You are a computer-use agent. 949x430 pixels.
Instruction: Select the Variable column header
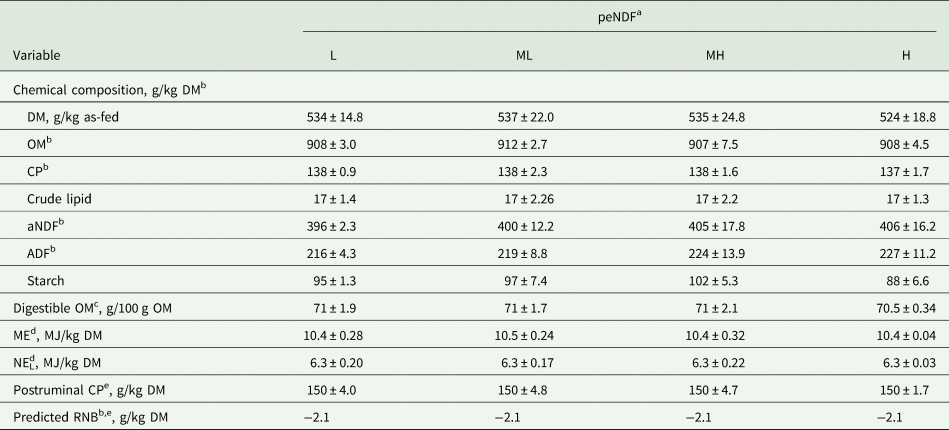39,53
